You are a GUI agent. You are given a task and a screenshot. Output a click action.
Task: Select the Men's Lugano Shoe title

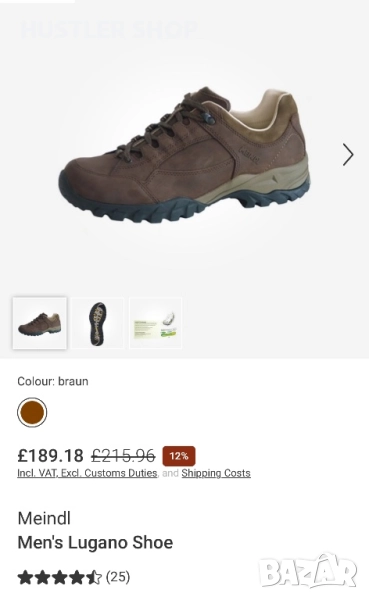(x=95, y=543)
